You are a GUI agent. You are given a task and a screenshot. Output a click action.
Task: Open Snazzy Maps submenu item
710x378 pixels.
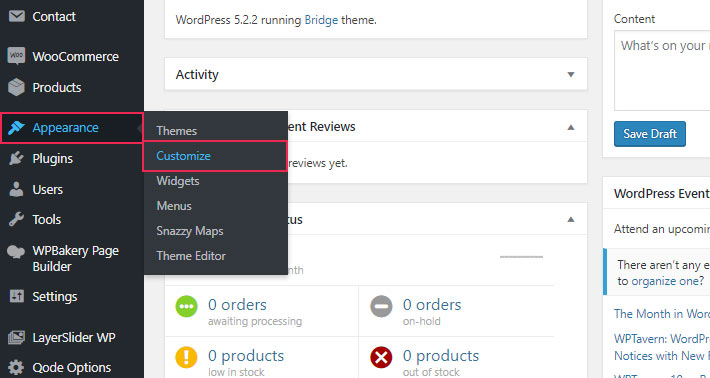pos(190,231)
